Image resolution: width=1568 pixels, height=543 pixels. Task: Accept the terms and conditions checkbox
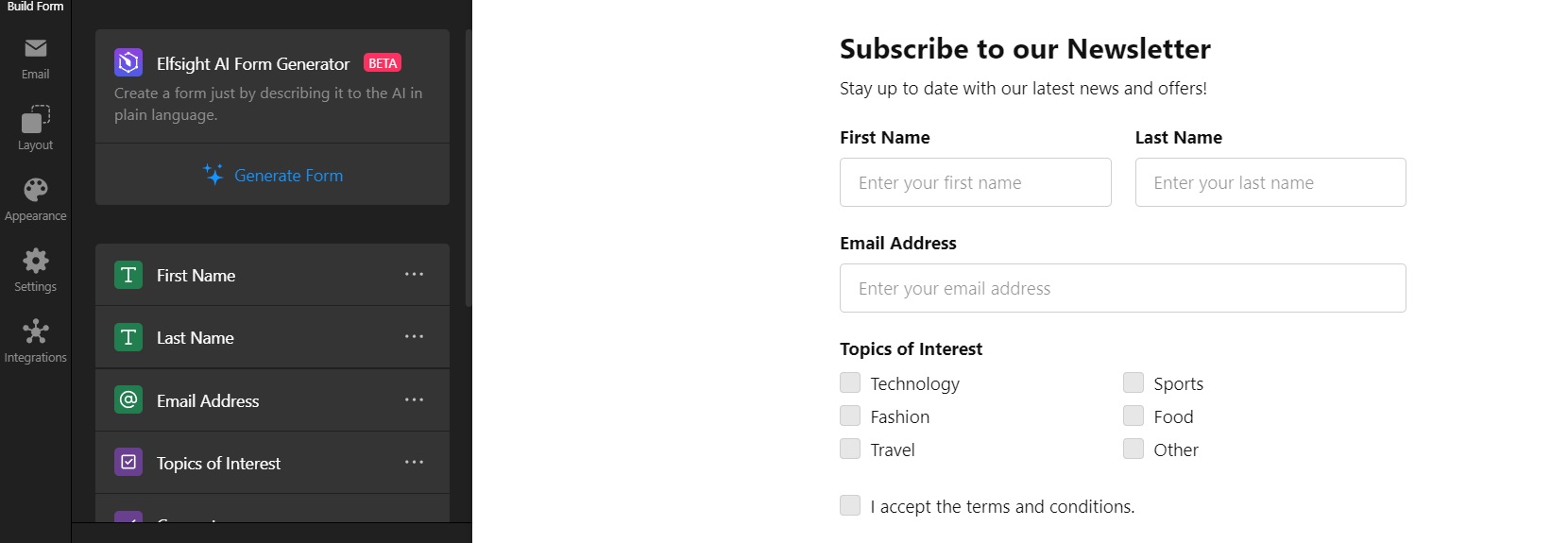point(850,505)
